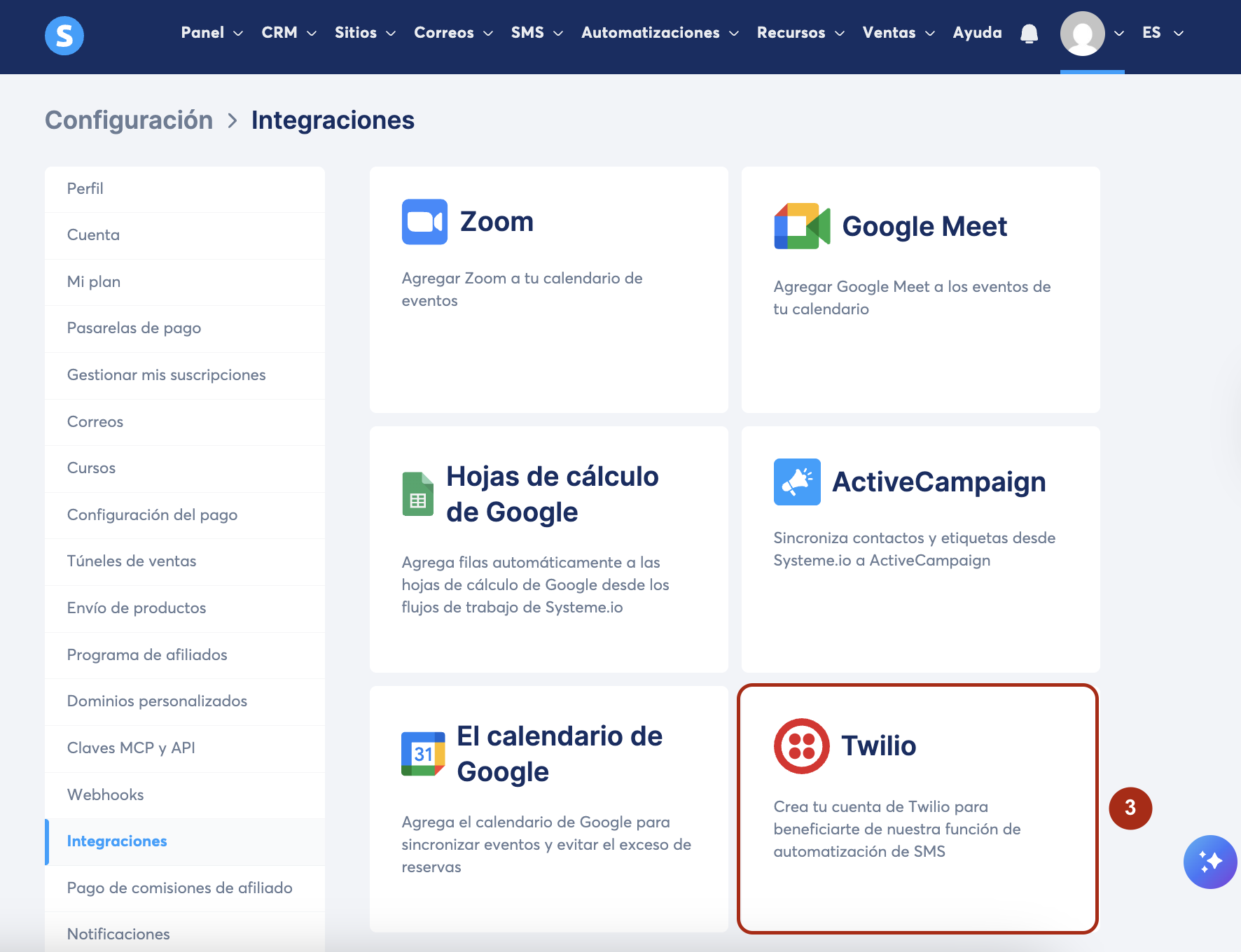Open the ActiveCampaign integration title
This screenshot has height=952, width=1241.
[939, 482]
